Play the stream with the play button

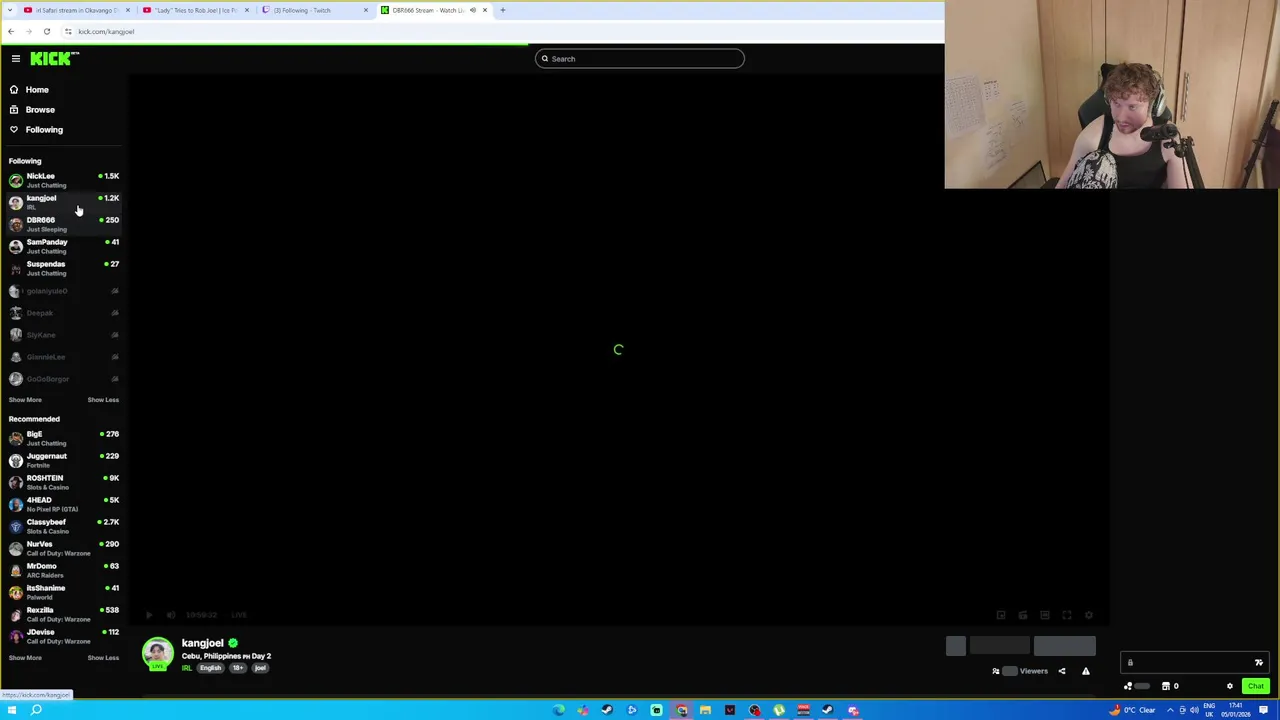(149, 615)
